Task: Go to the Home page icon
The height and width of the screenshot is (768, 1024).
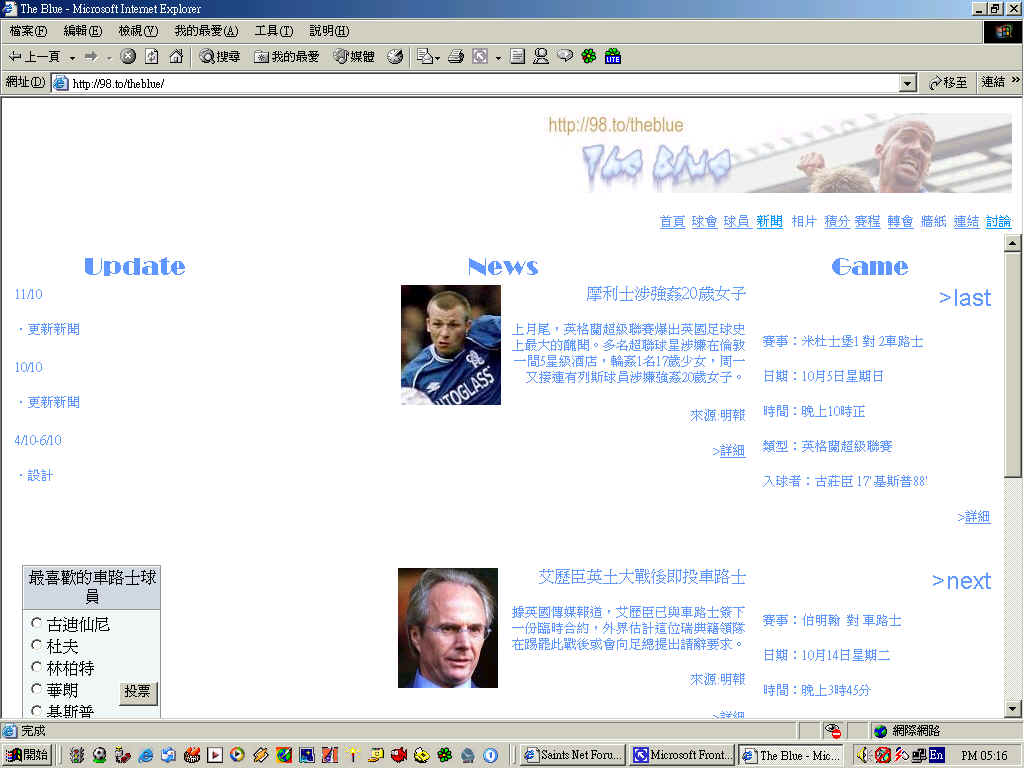Action: click(176, 57)
